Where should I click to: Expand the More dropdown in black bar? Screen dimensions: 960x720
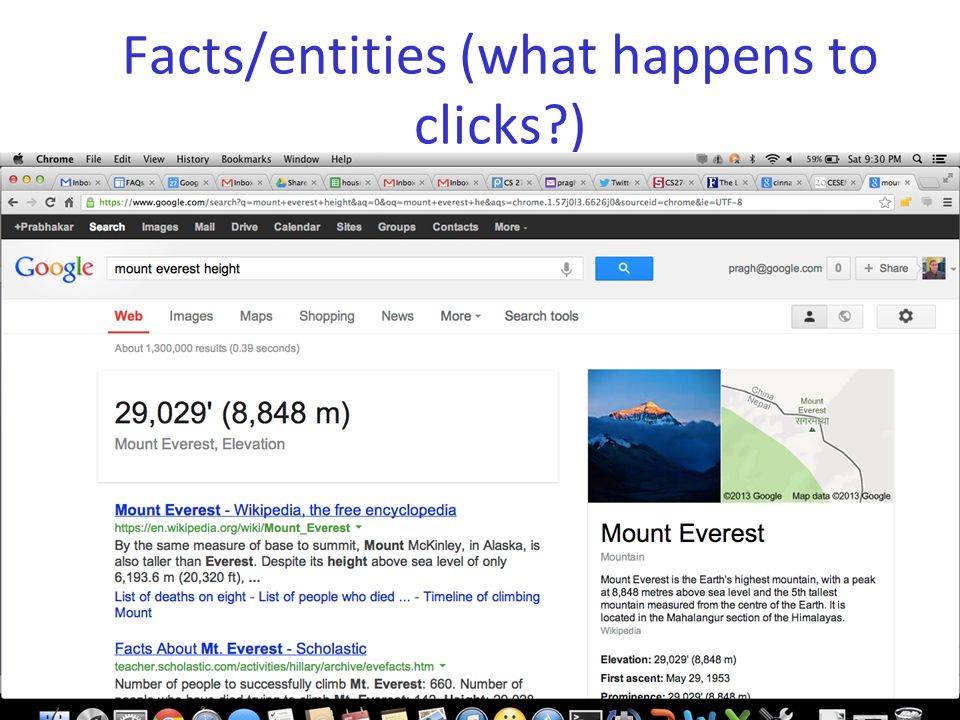point(511,227)
